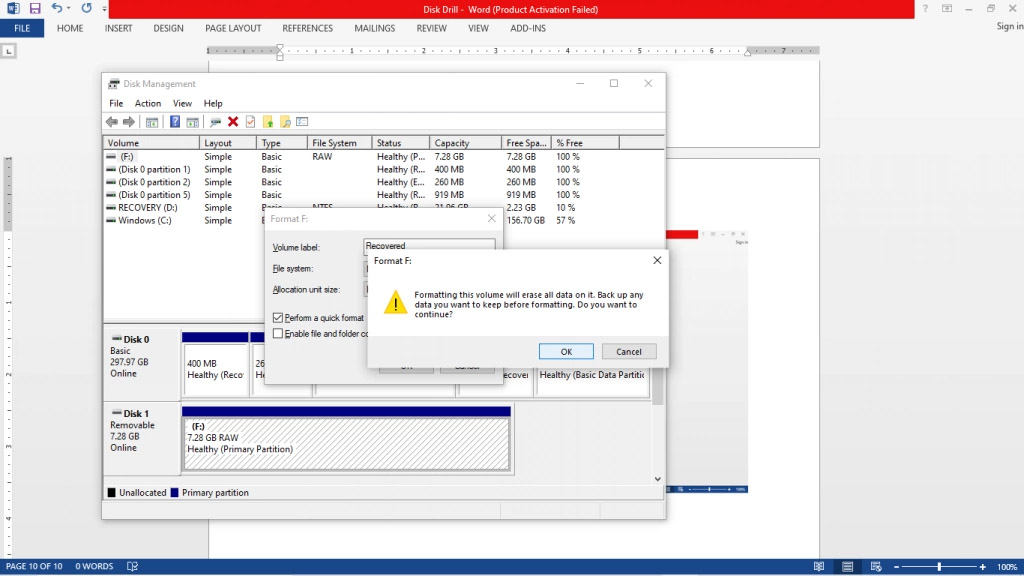The height and width of the screenshot is (576, 1024).
Task: Toggle Enable file and folder compression checkbox
Action: click(x=278, y=334)
